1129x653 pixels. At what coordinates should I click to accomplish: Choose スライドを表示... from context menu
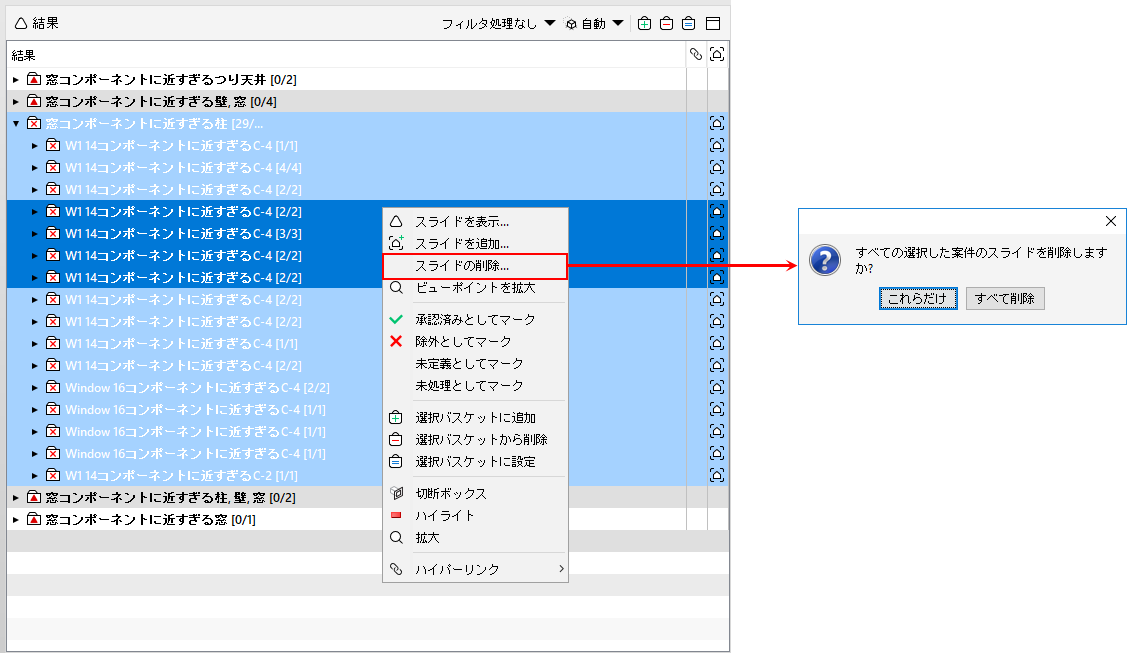click(x=475, y=222)
